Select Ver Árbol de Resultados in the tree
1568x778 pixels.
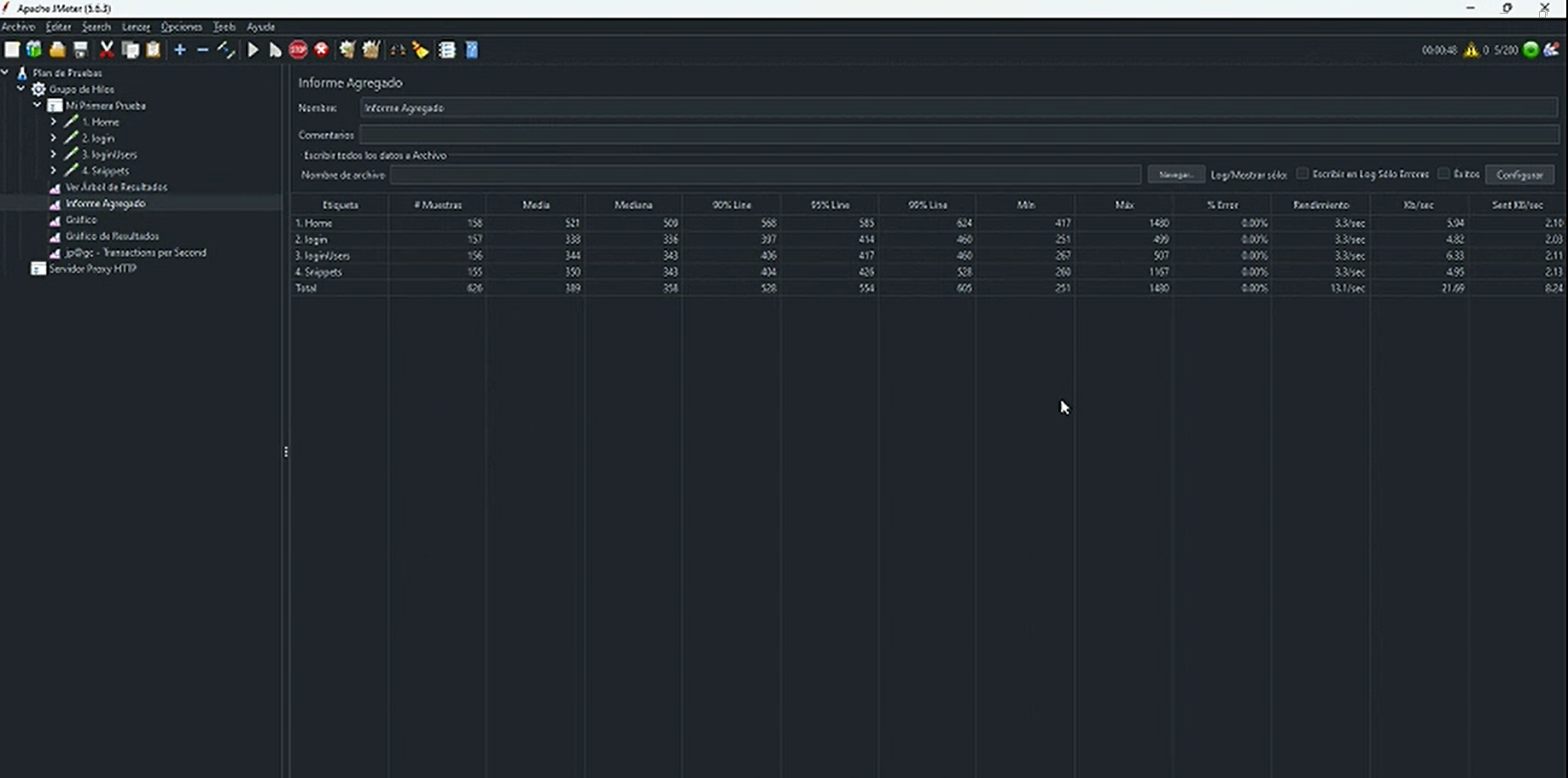point(116,187)
